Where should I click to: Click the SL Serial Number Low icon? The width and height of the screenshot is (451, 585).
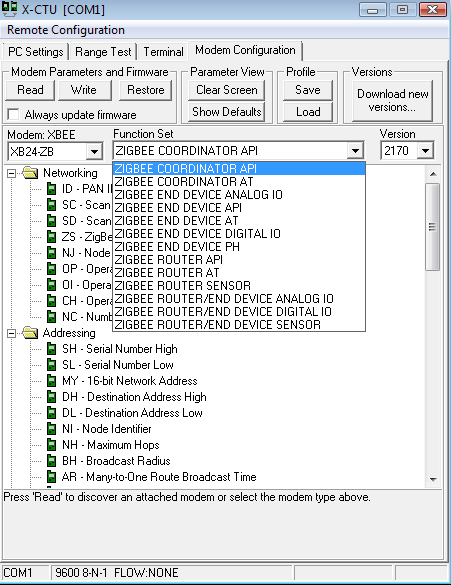click(x=51, y=365)
